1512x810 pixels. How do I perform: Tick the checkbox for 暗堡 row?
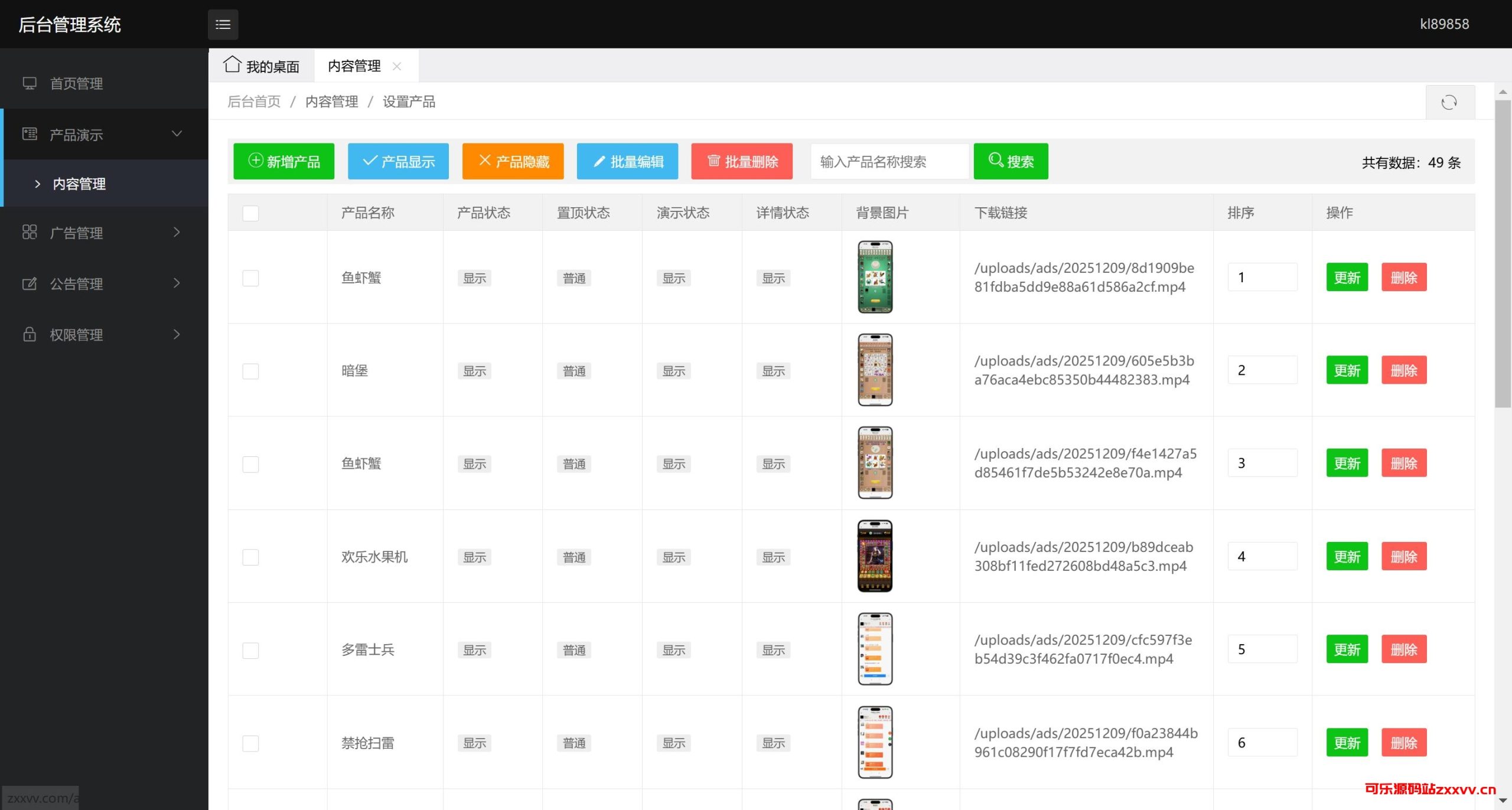pos(250,371)
